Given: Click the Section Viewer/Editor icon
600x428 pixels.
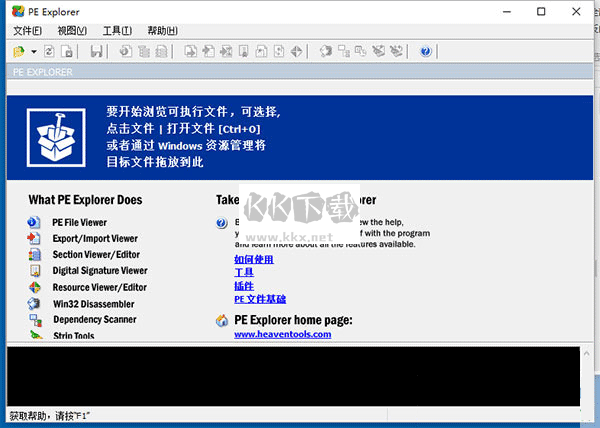Looking at the screenshot, I should coord(35,255).
